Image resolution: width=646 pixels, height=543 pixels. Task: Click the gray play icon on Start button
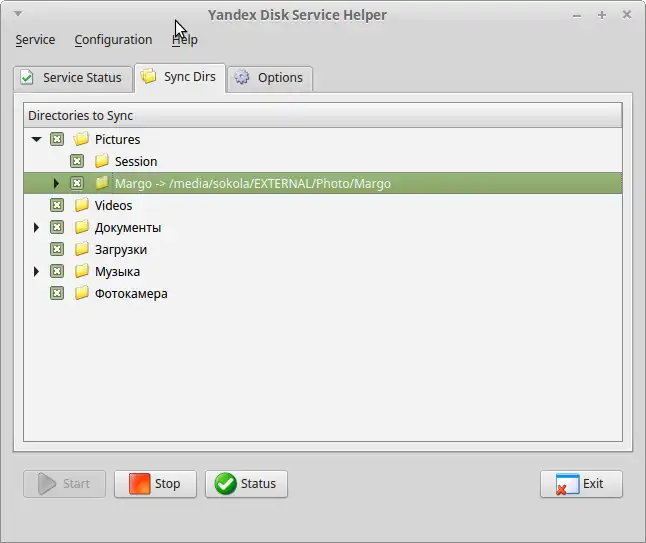[x=47, y=483]
